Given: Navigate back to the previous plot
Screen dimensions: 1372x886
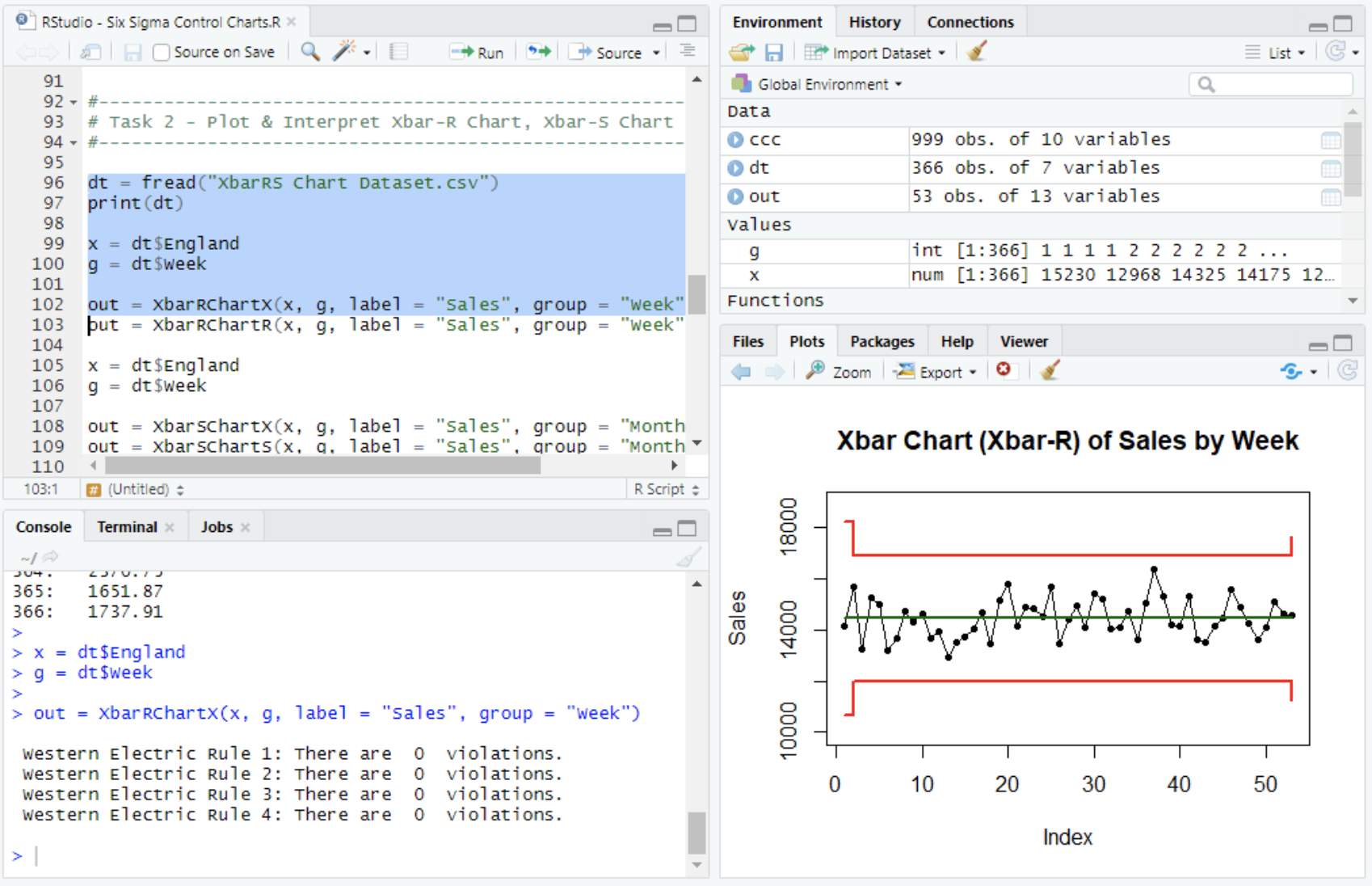Looking at the screenshot, I should 741,371.
